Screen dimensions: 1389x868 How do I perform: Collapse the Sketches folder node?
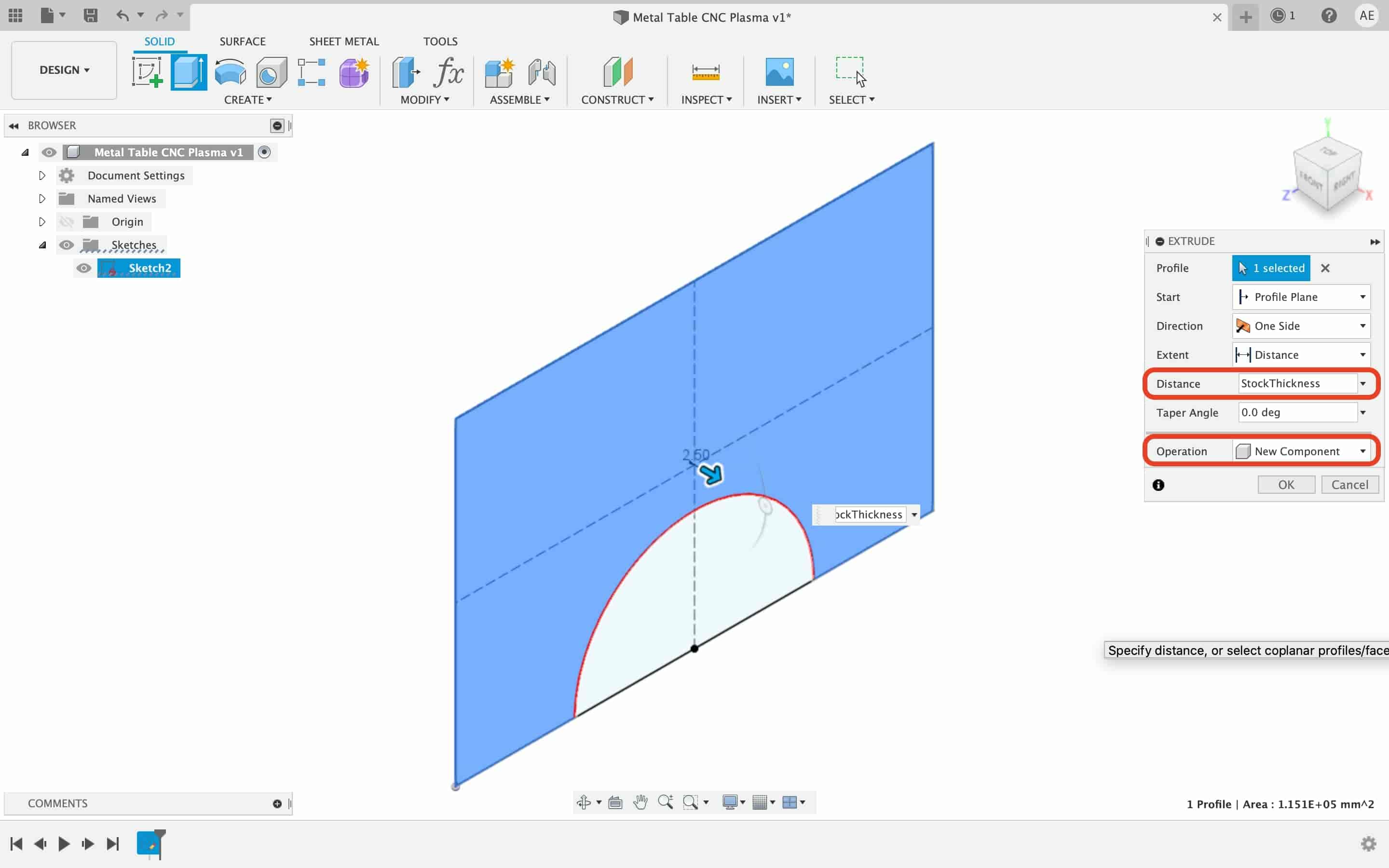point(42,245)
